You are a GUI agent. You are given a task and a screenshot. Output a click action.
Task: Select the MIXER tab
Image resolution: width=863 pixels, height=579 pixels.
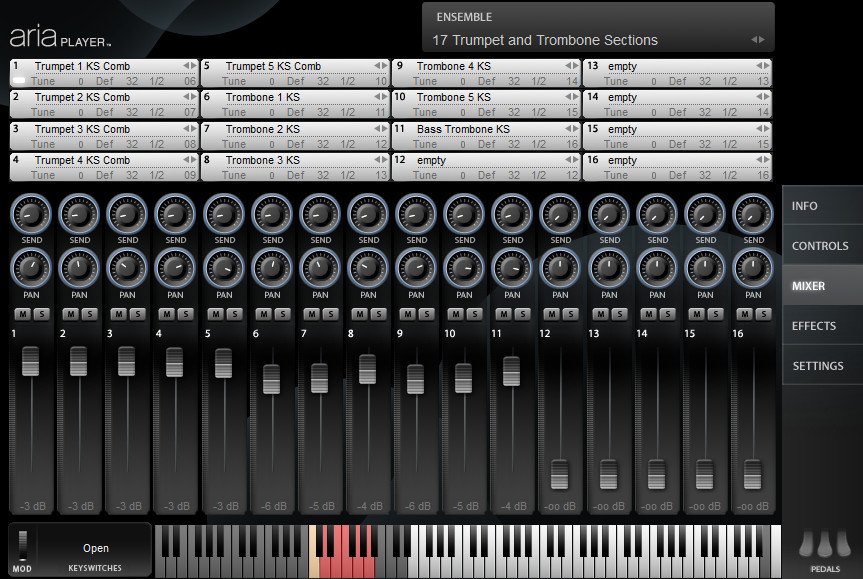[x=822, y=286]
